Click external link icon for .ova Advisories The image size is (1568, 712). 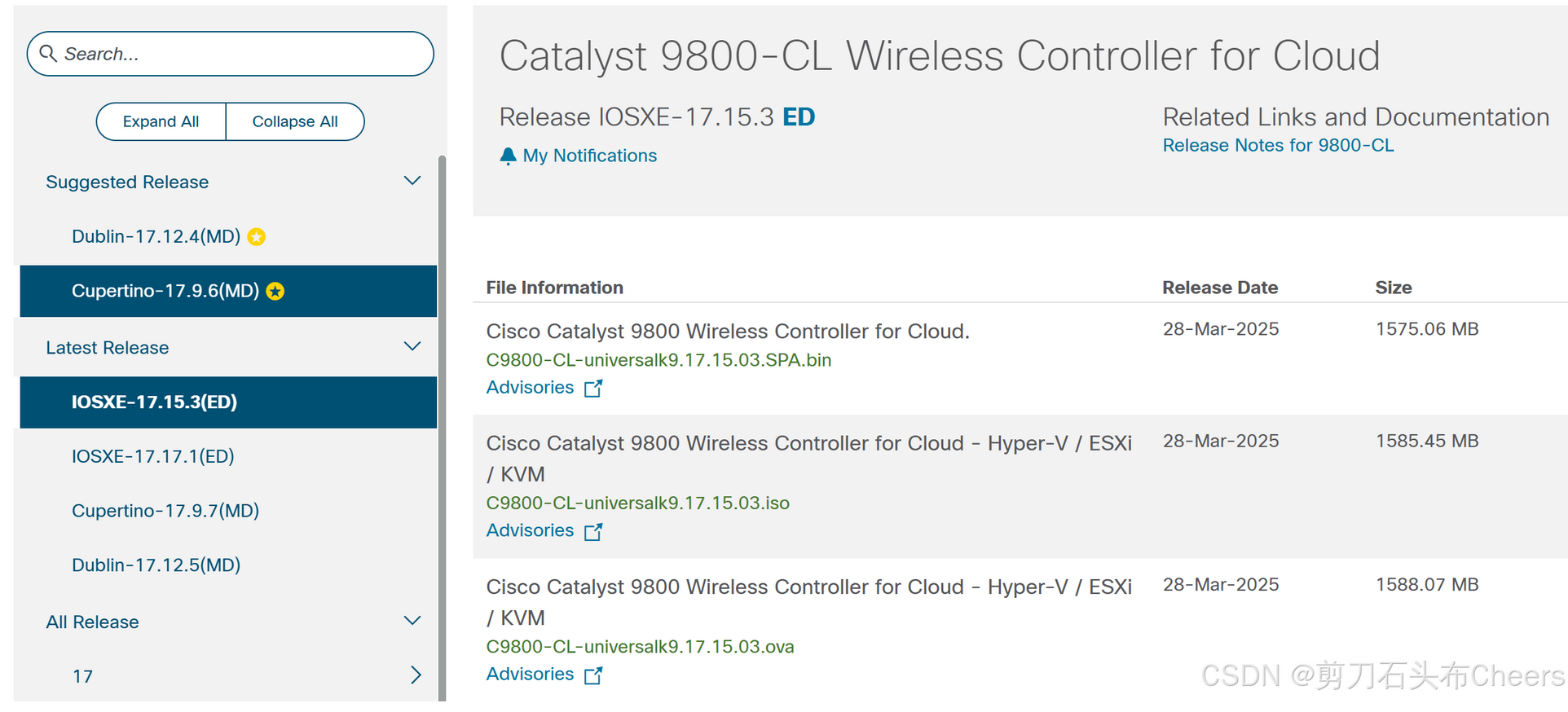(x=593, y=675)
